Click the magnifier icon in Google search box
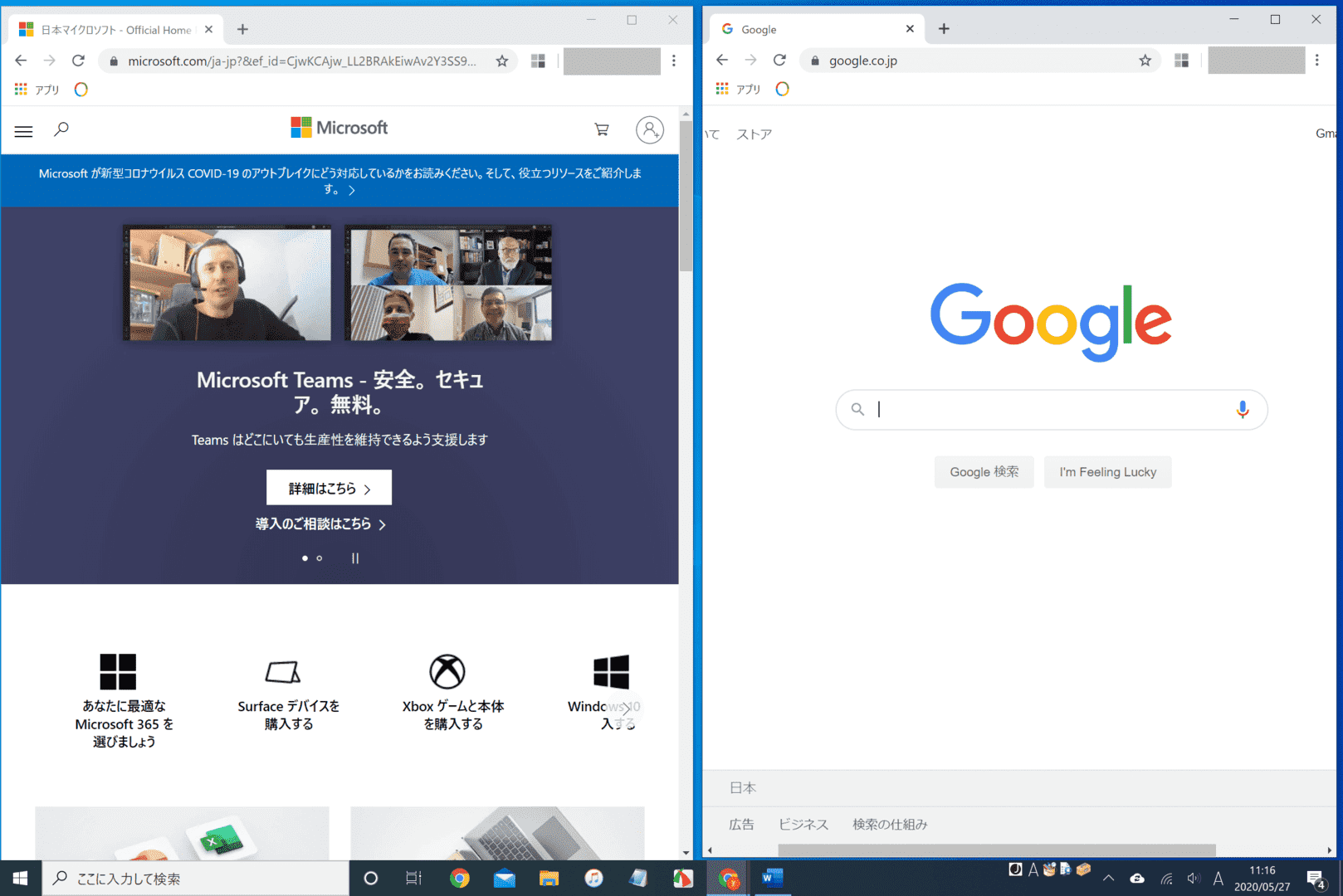The width and height of the screenshot is (1343, 896). 857,409
